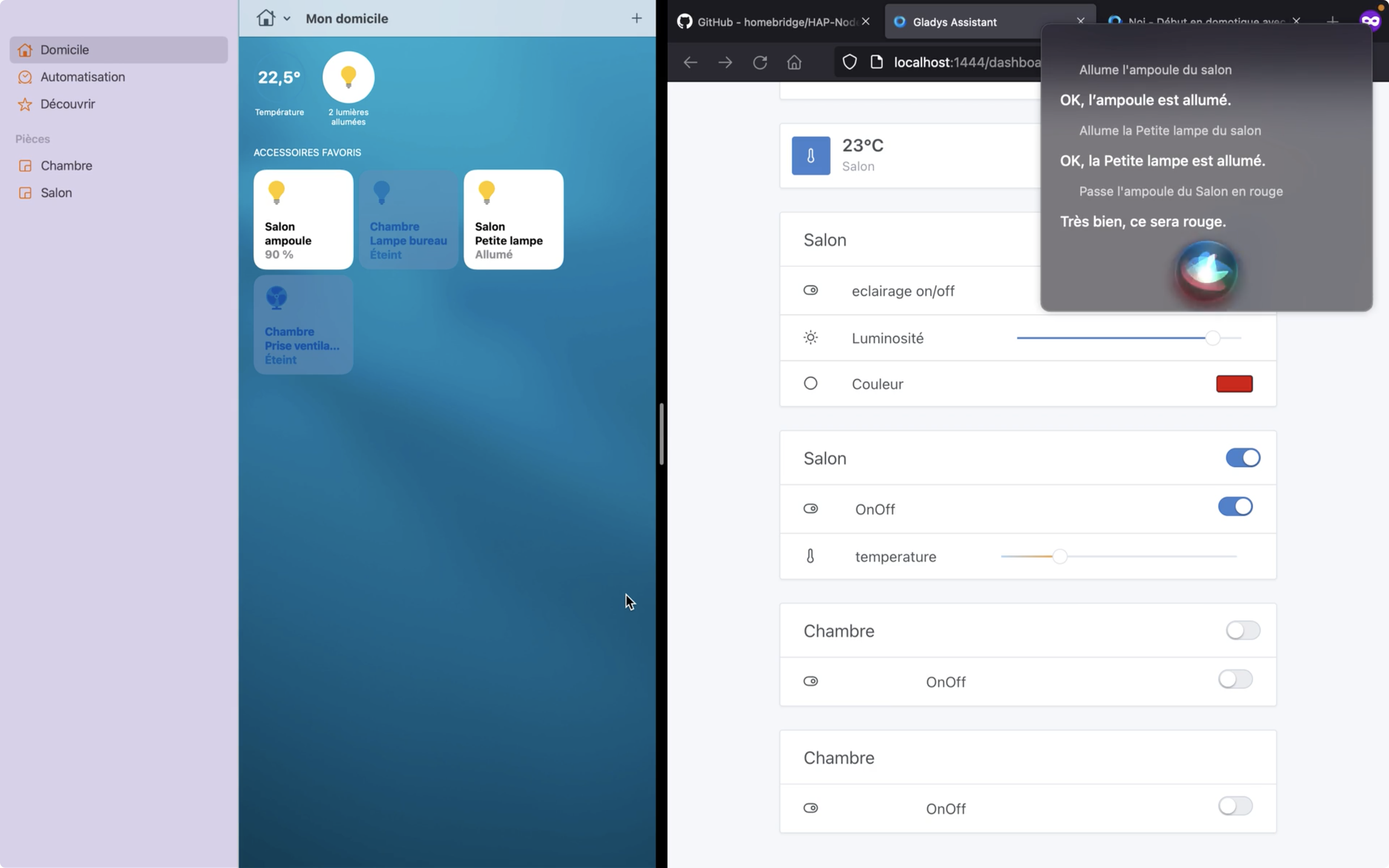Screen dimensions: 1389x868
Task: Click the Petite lampe bulb icon
Action: [x=487, y=192]
